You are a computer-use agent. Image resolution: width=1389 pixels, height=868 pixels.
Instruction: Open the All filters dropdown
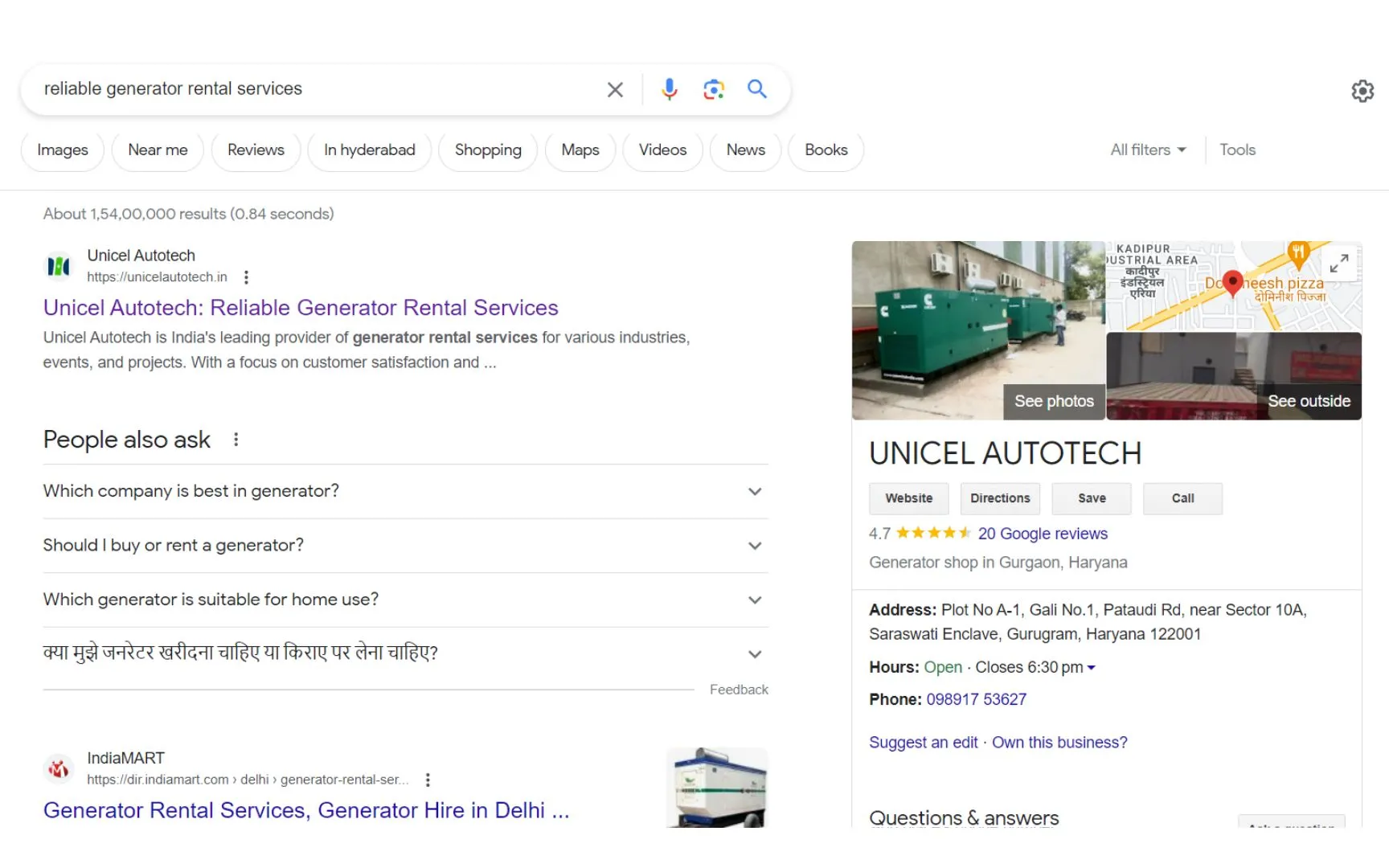coord(1147,149)
